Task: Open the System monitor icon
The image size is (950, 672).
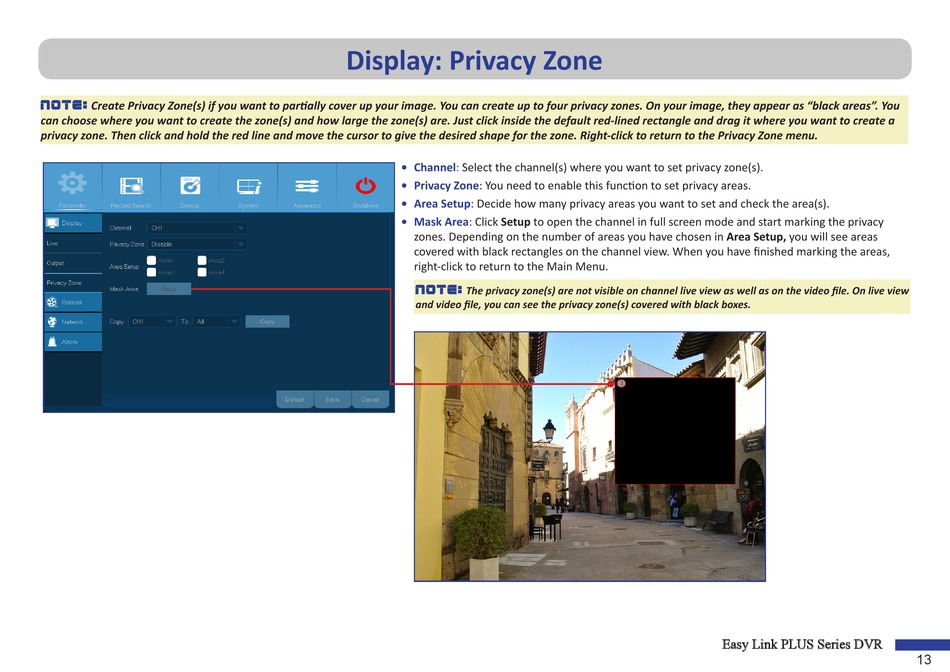Action: click(x=248, y=186)
